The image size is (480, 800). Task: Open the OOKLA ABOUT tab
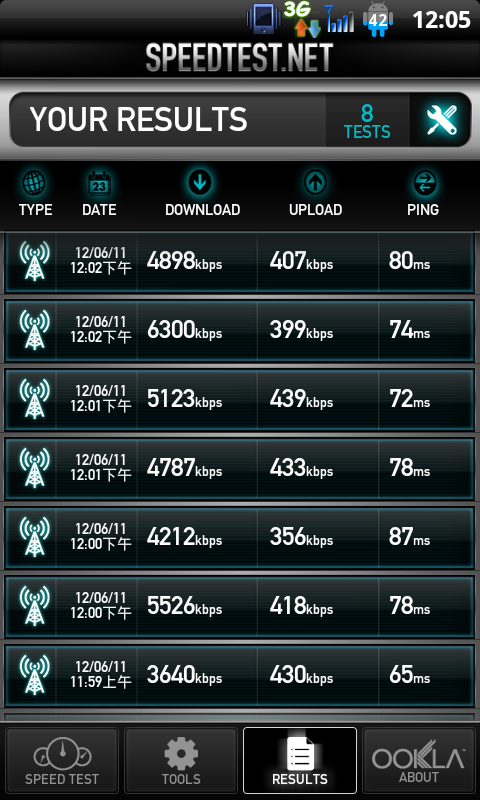419,761
